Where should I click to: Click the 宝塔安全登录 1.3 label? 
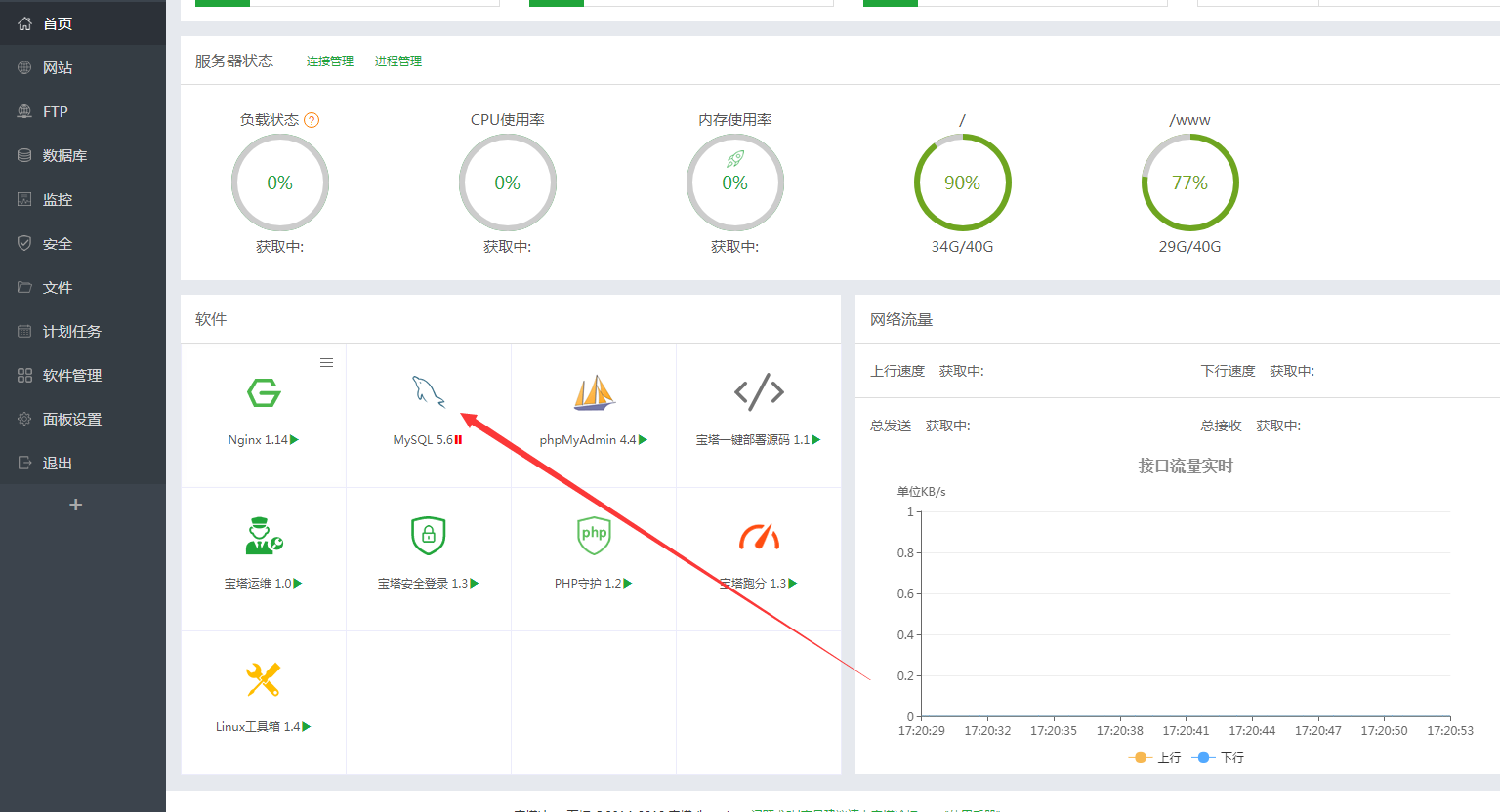pos(423,584)
